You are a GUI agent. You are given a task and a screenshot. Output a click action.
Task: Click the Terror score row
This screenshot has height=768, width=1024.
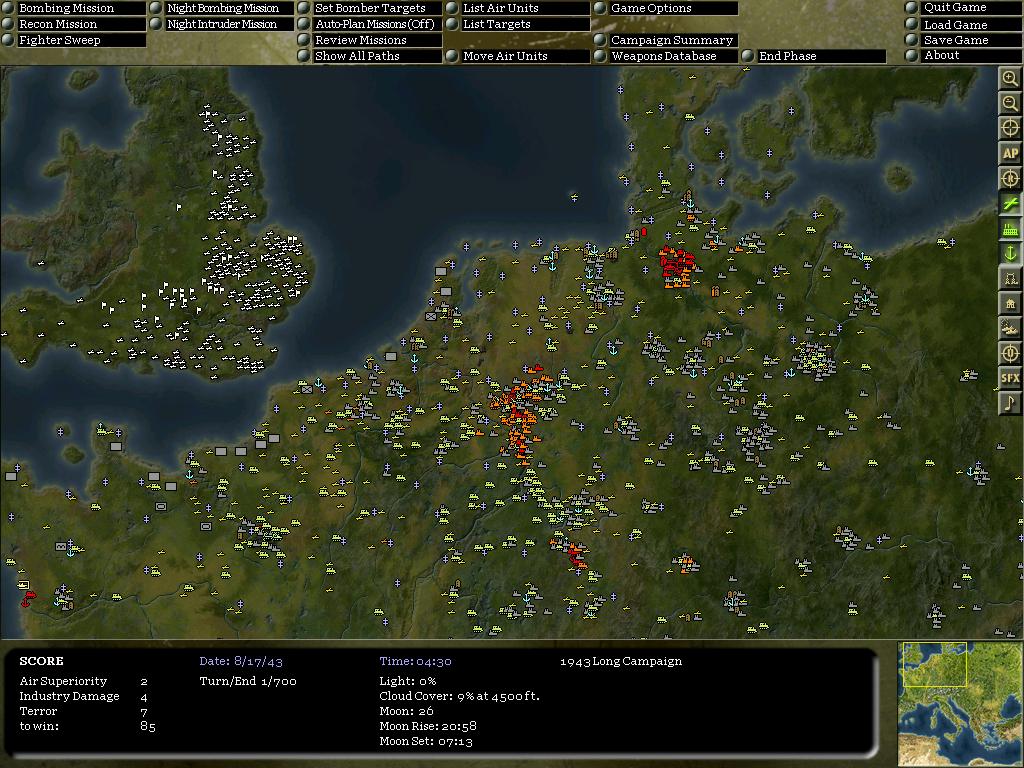click(84, 711)
